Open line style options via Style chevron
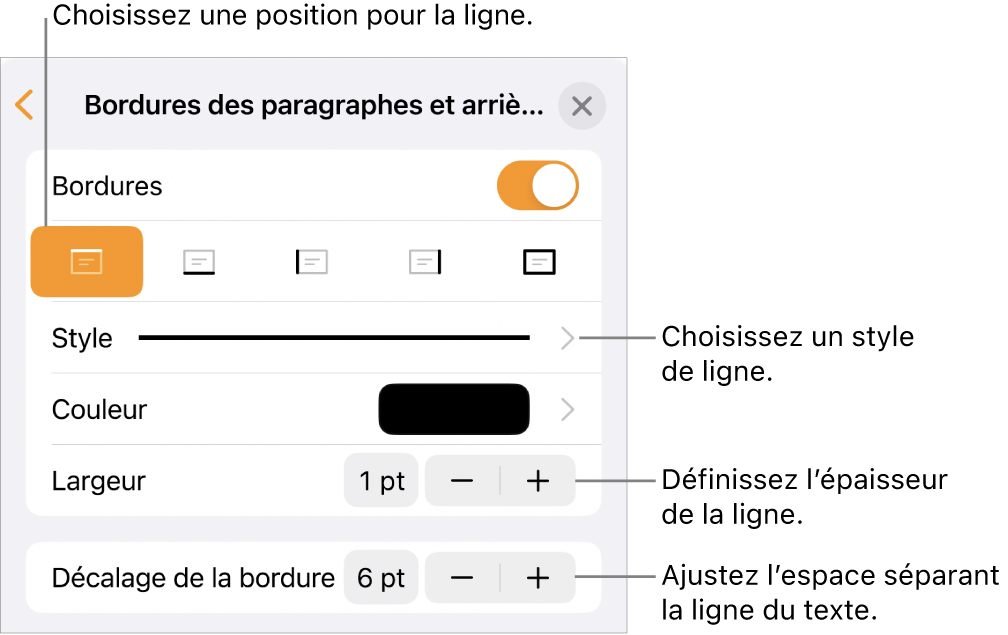 (x=568, y=338)
